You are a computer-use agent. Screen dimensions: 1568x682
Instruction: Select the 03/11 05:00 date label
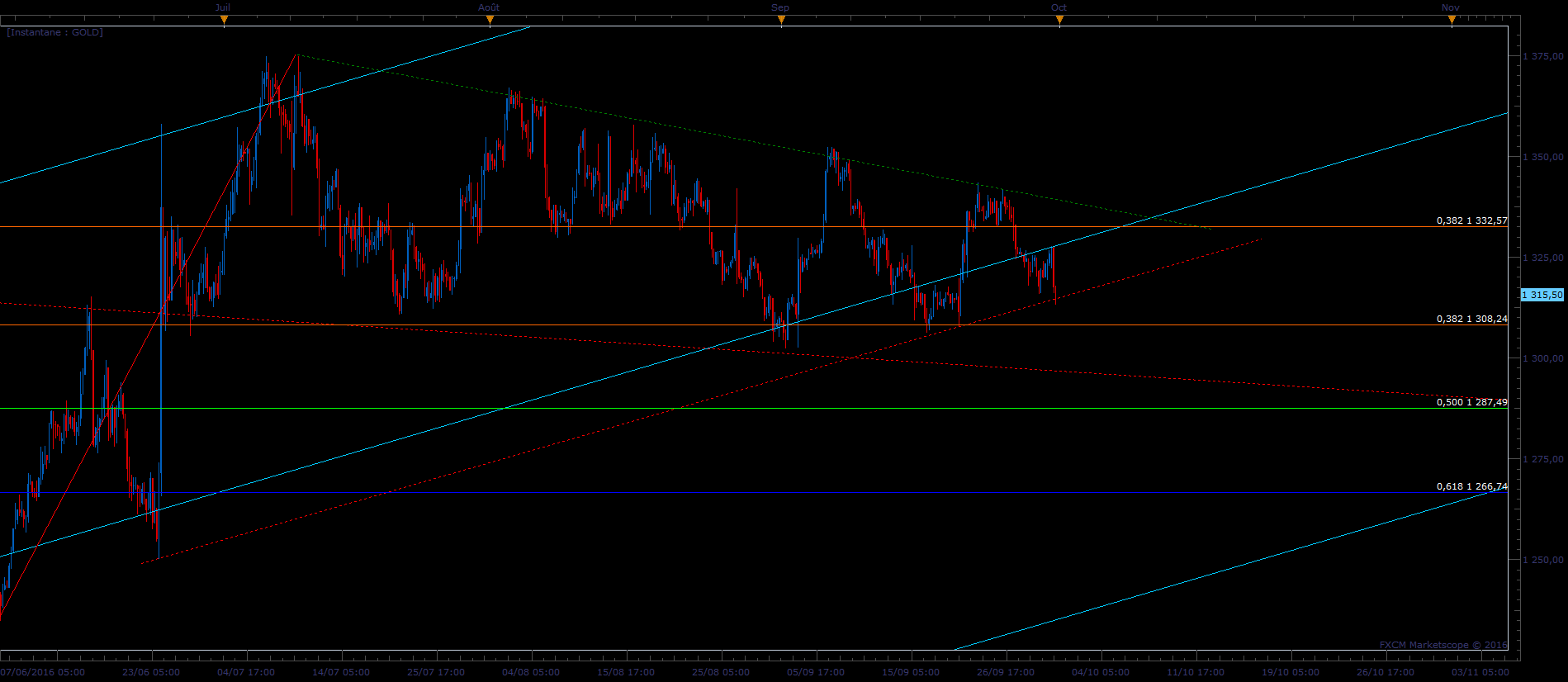(x=1480, y=672)
